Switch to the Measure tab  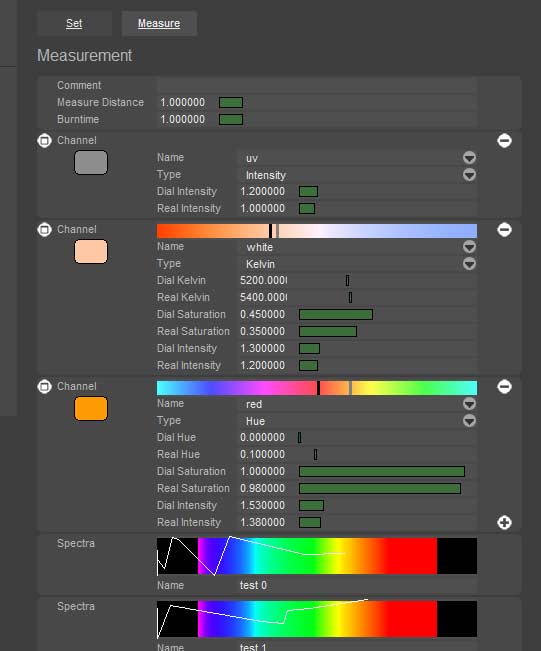point(159,24)
